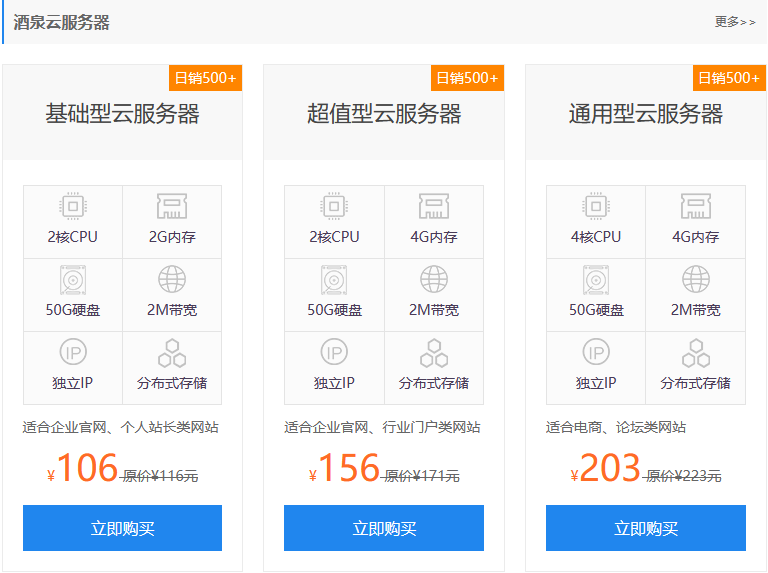Click the 4核CPU chip icon
The image size is (768, 573).
click(x=596, y=206)
